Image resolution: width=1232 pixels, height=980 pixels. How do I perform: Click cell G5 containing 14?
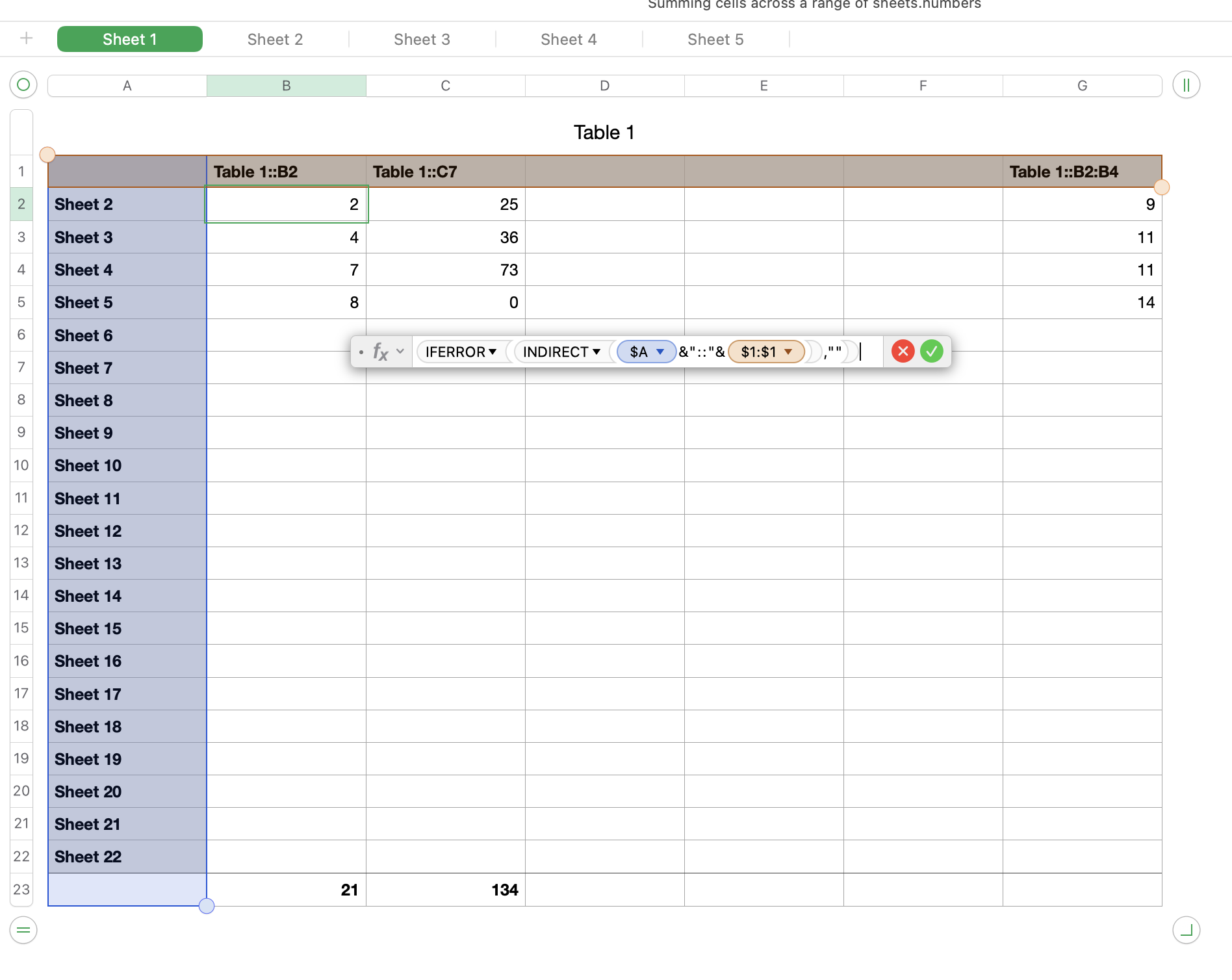[x=1083, y=302]
